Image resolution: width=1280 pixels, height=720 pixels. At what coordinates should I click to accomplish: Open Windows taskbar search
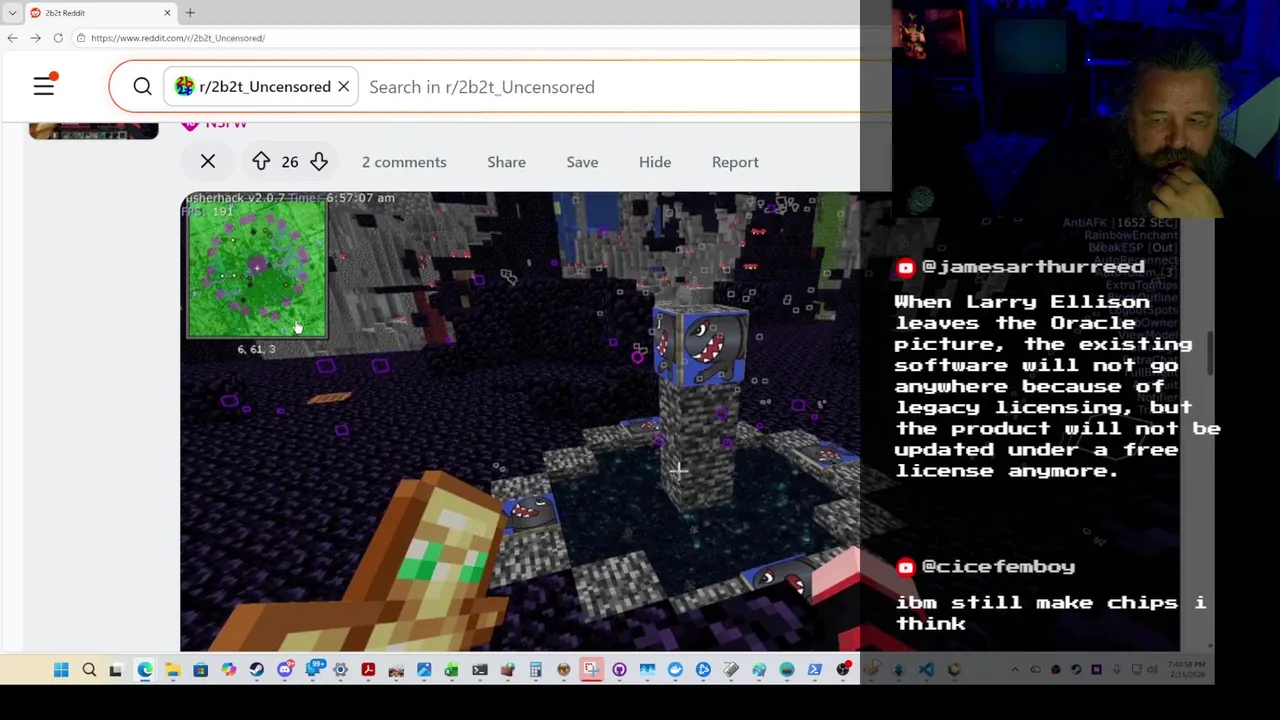pos(89,670)
